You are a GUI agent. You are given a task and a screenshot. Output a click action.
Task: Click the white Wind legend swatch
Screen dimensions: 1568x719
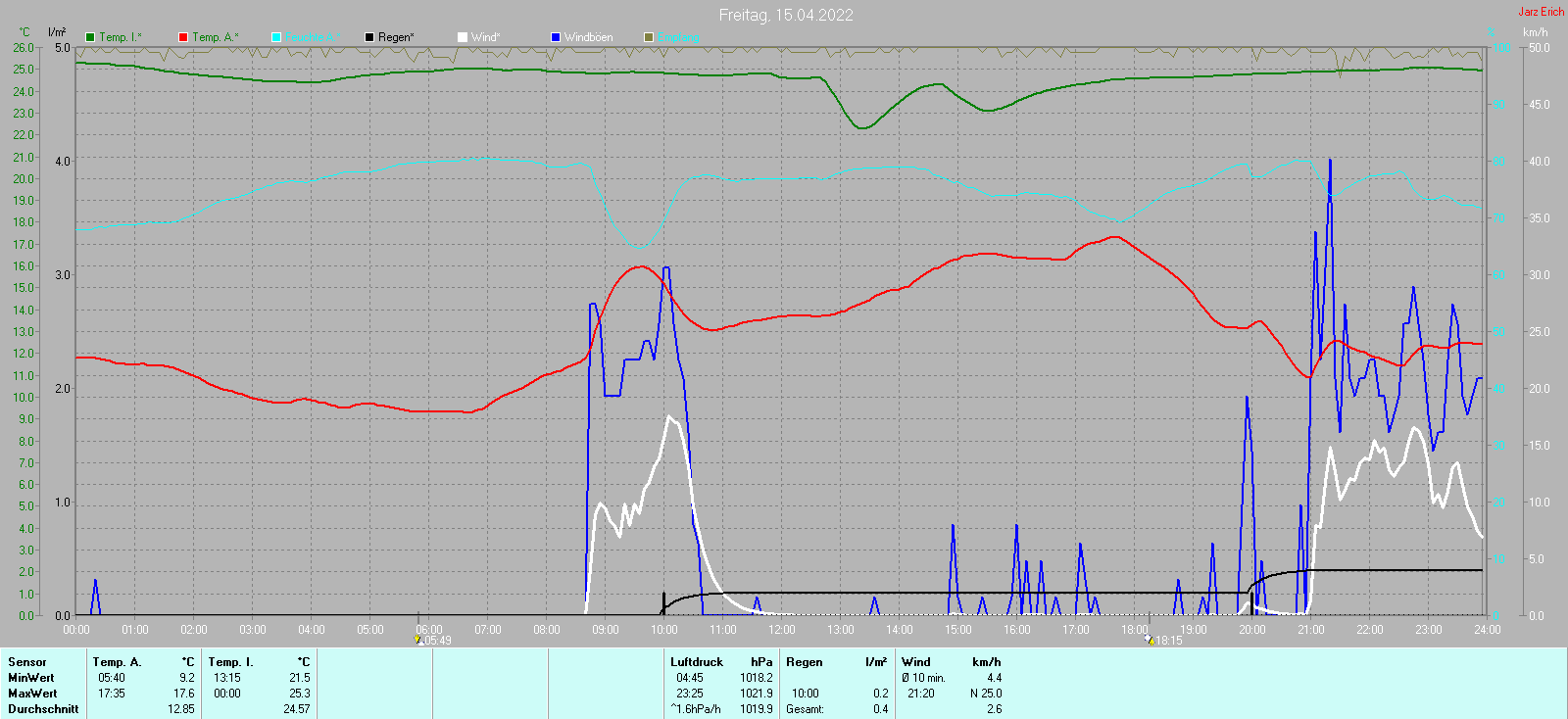(x=463, y=37)
